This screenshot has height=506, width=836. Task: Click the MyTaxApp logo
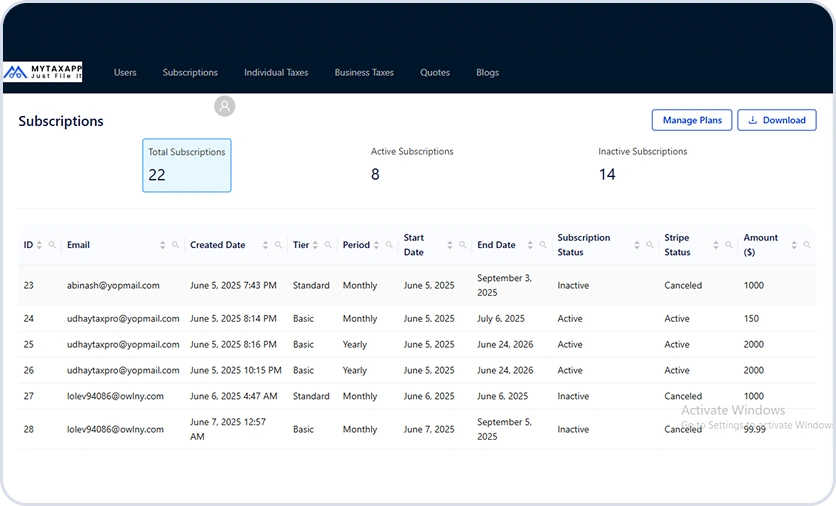[x=43, y=72]
